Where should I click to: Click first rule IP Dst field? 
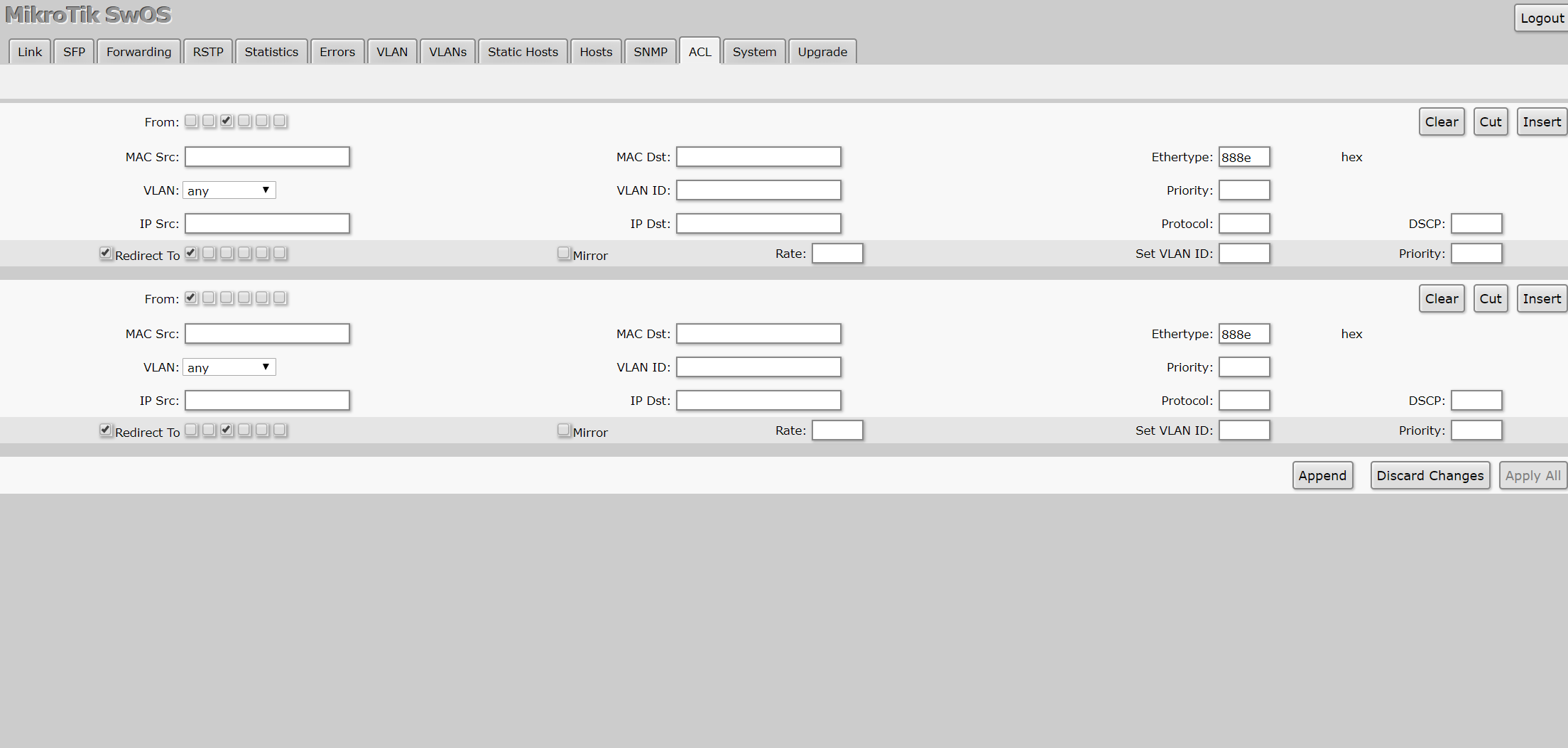758,224
